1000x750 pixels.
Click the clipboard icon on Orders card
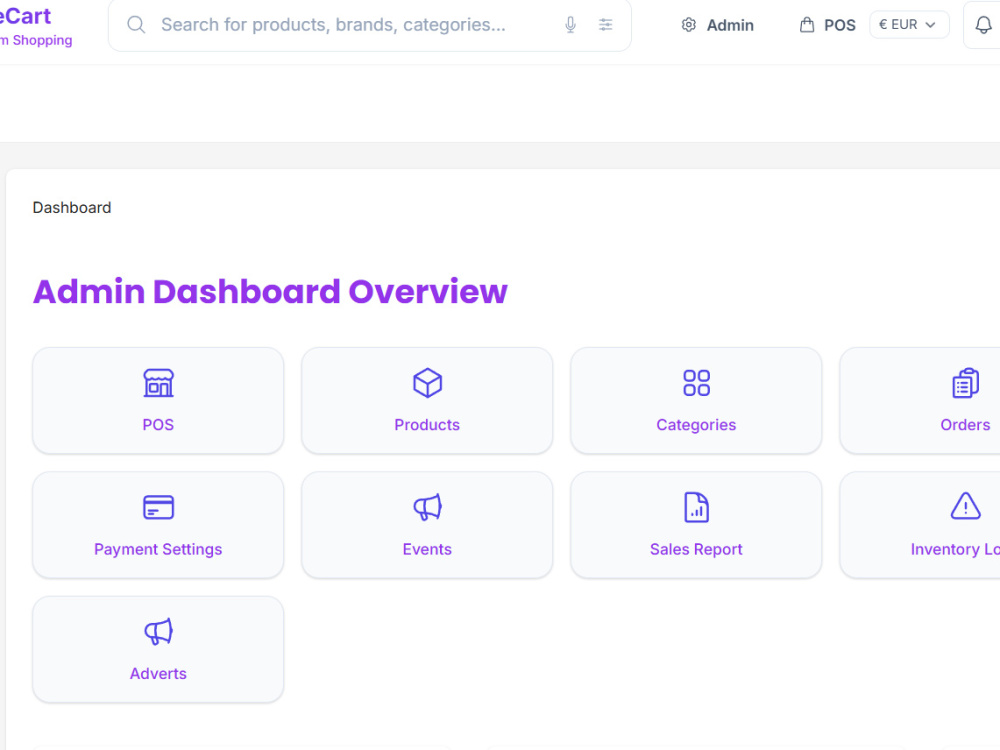pyautogui.click(x=966, y=383)
